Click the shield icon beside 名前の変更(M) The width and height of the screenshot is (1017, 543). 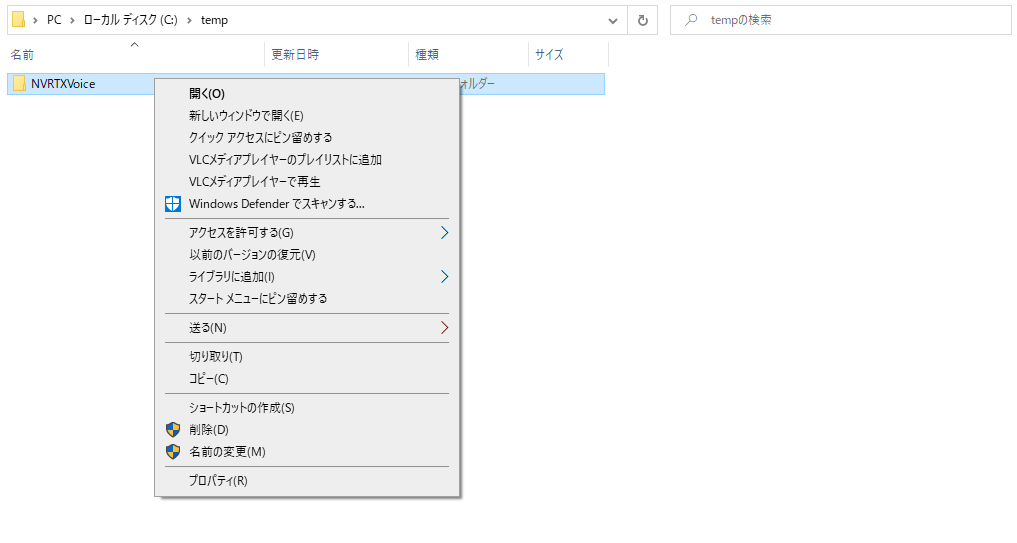pos(173,451)
